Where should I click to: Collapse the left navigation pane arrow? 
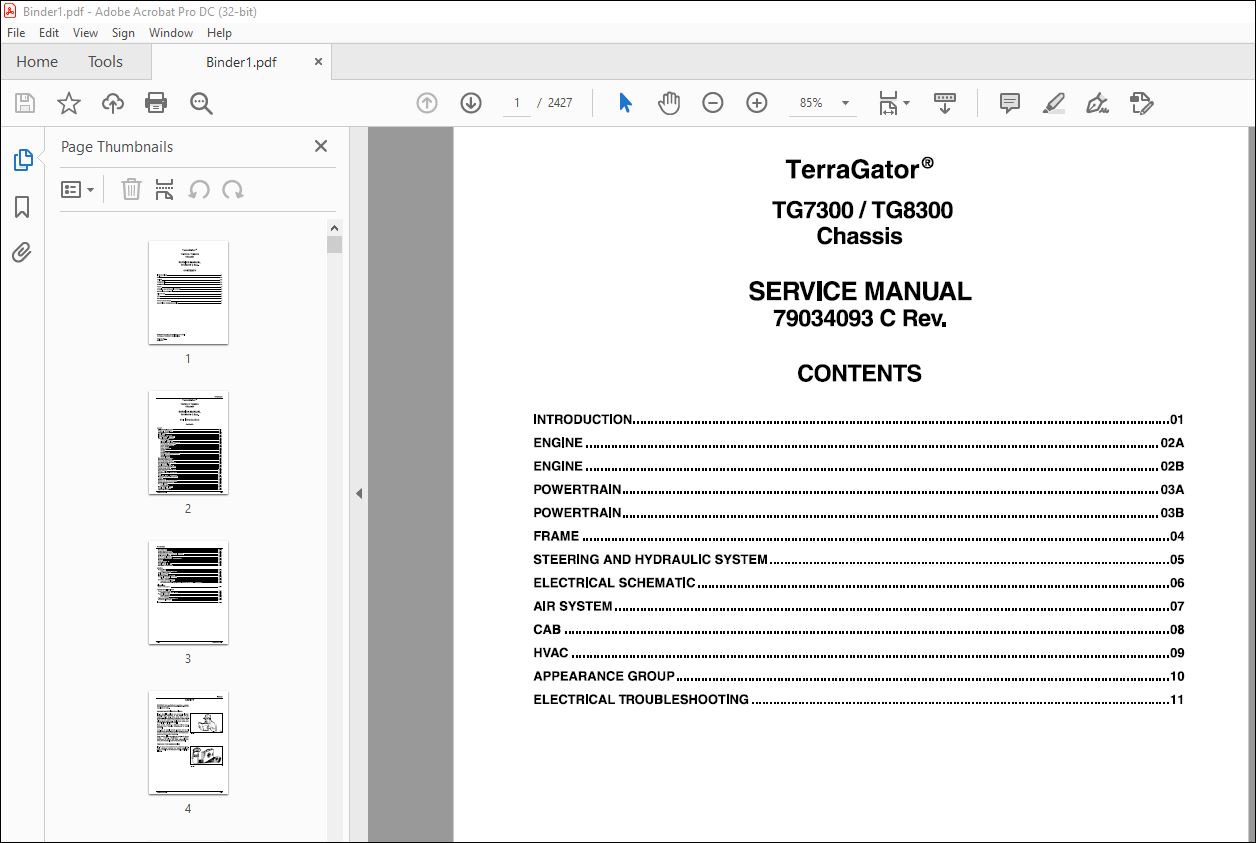pyautogui.click(x=359, y=493)
